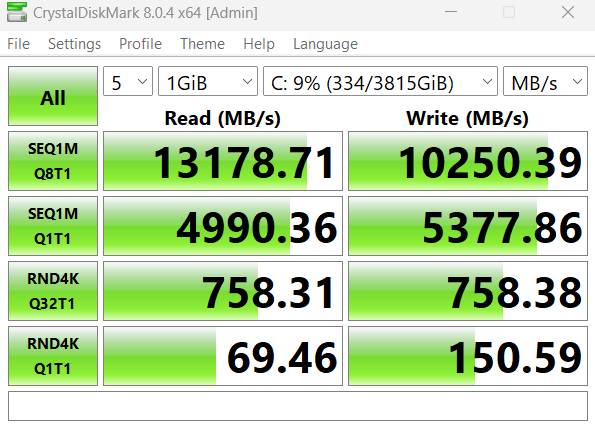The image size is (595, 425).
Task: Run all benchmarks with the All button
Action: (53, 96)
